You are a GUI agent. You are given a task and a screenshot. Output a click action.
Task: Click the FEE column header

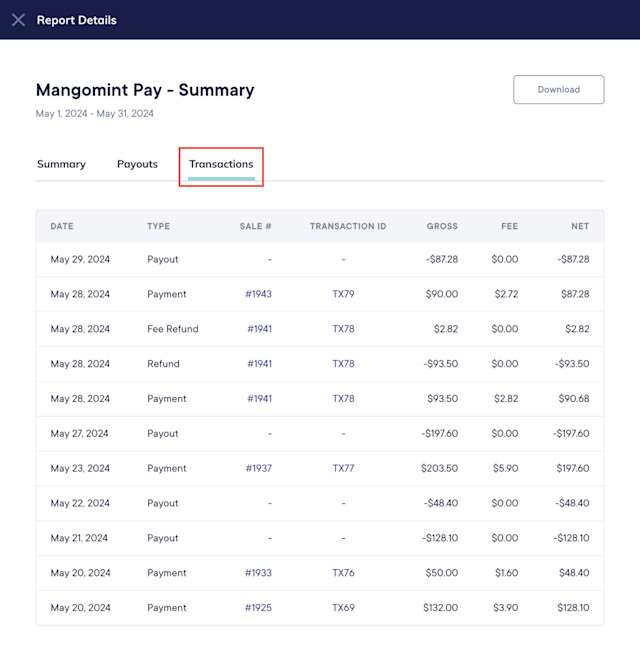[x=509, y=226]
